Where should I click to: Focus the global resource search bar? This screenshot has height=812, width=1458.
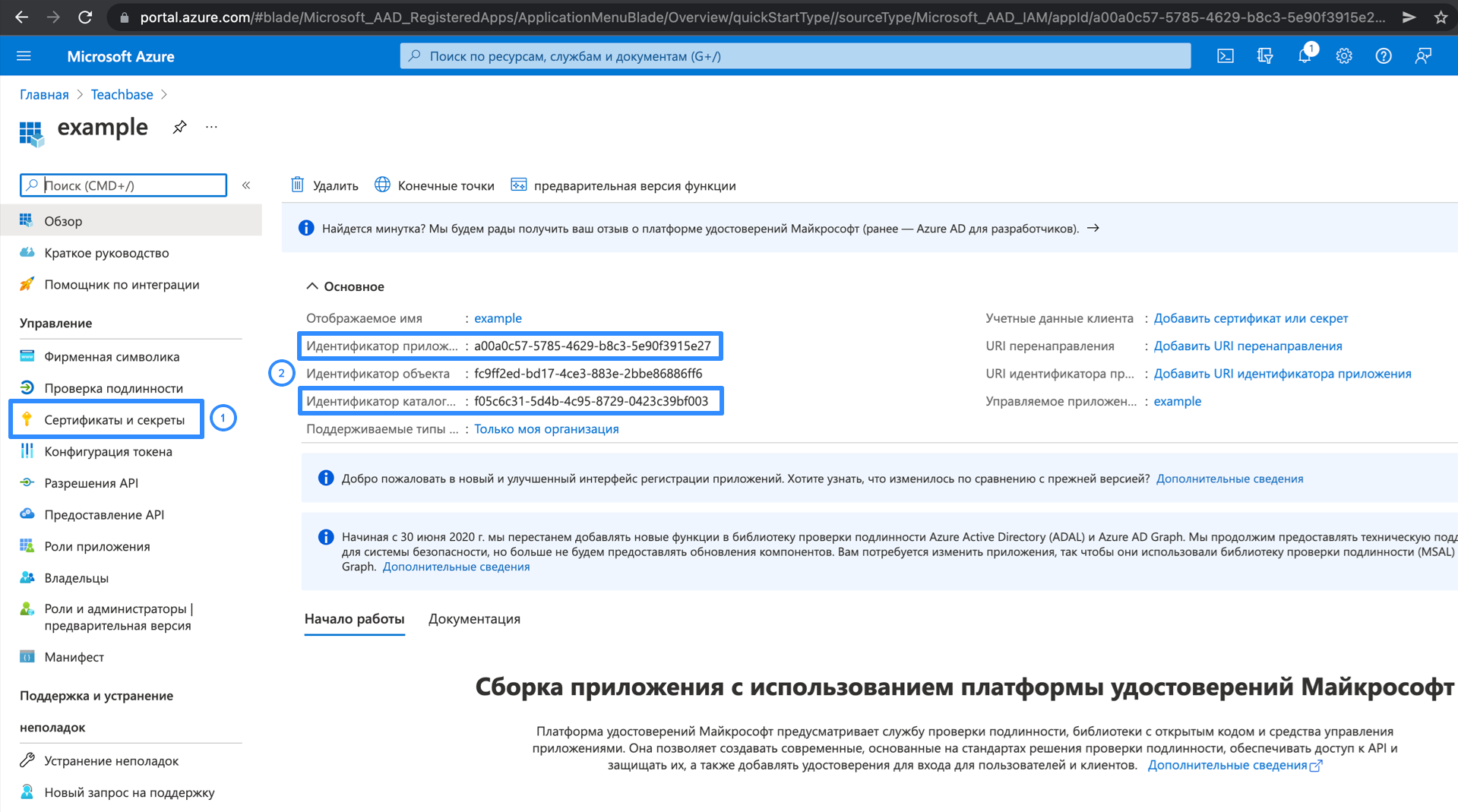click(x=795, y=56)
